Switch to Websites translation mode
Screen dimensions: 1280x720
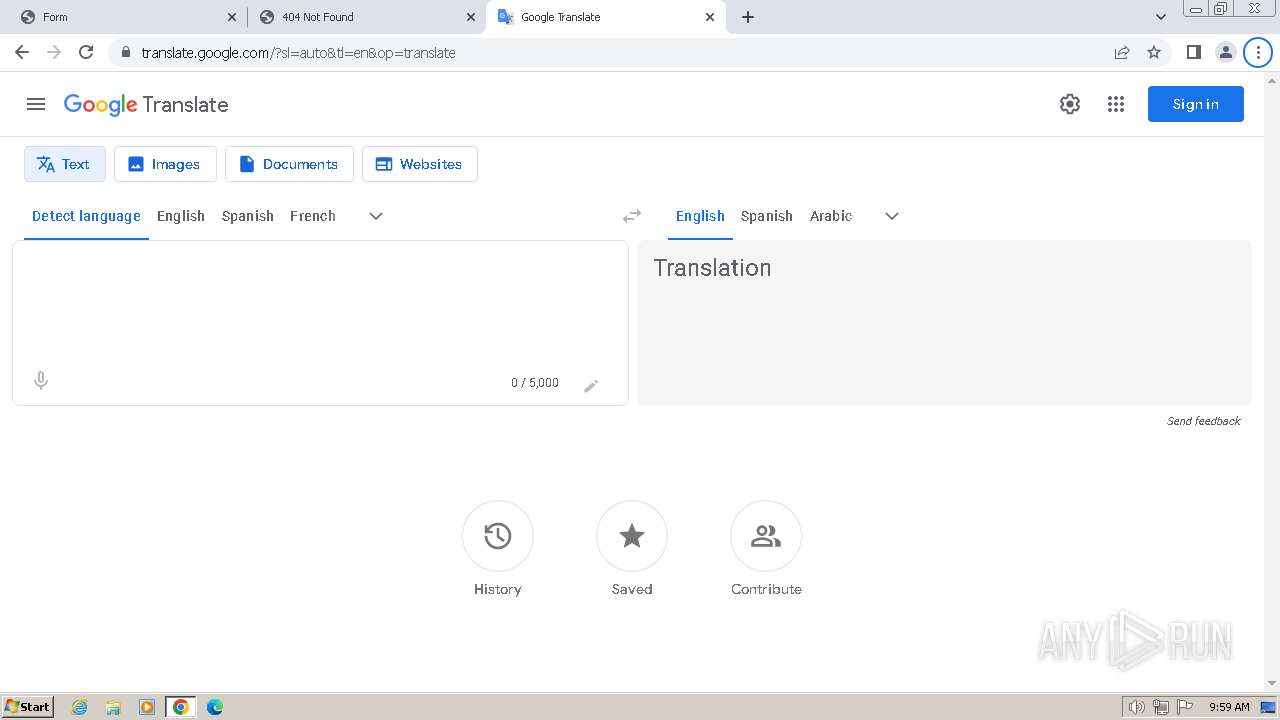pos(420,164)
